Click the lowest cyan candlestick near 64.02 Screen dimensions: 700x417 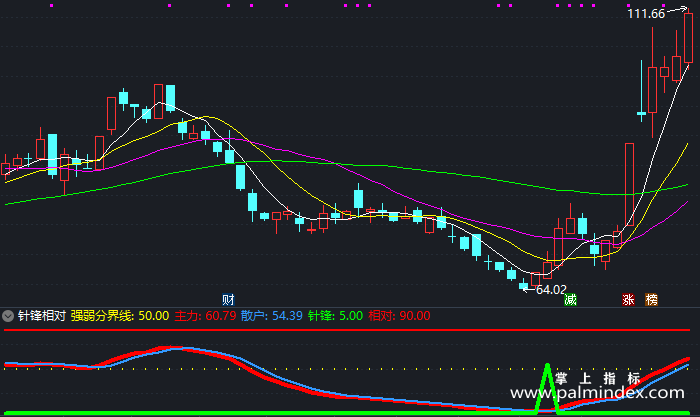coord(523,285)
